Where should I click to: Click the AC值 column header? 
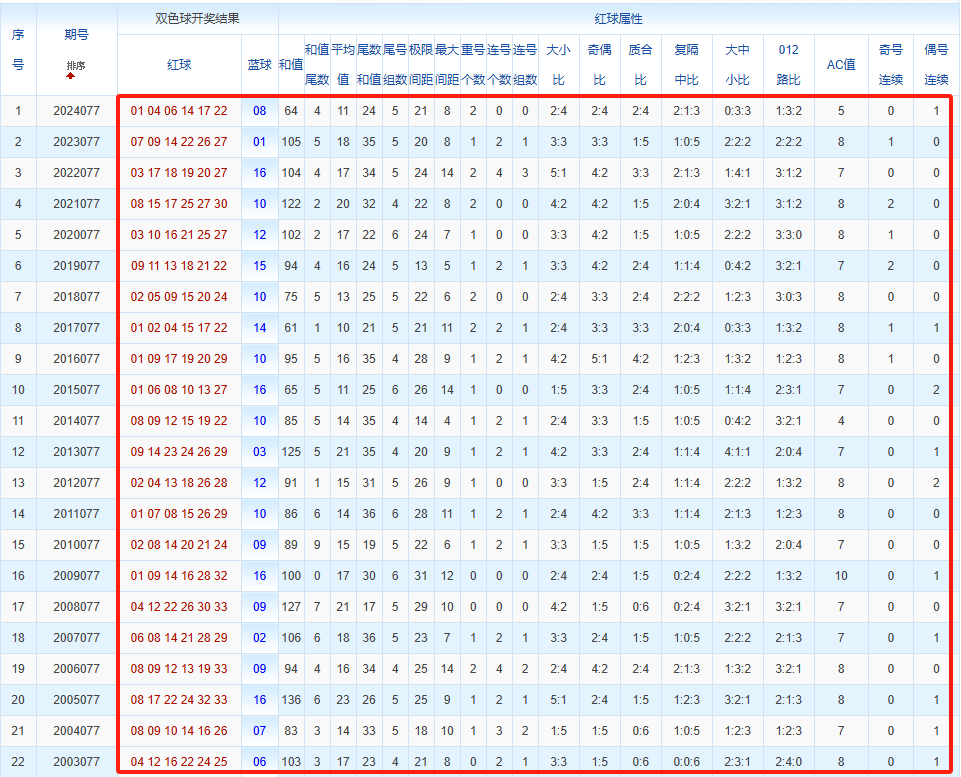click(841, 65)
